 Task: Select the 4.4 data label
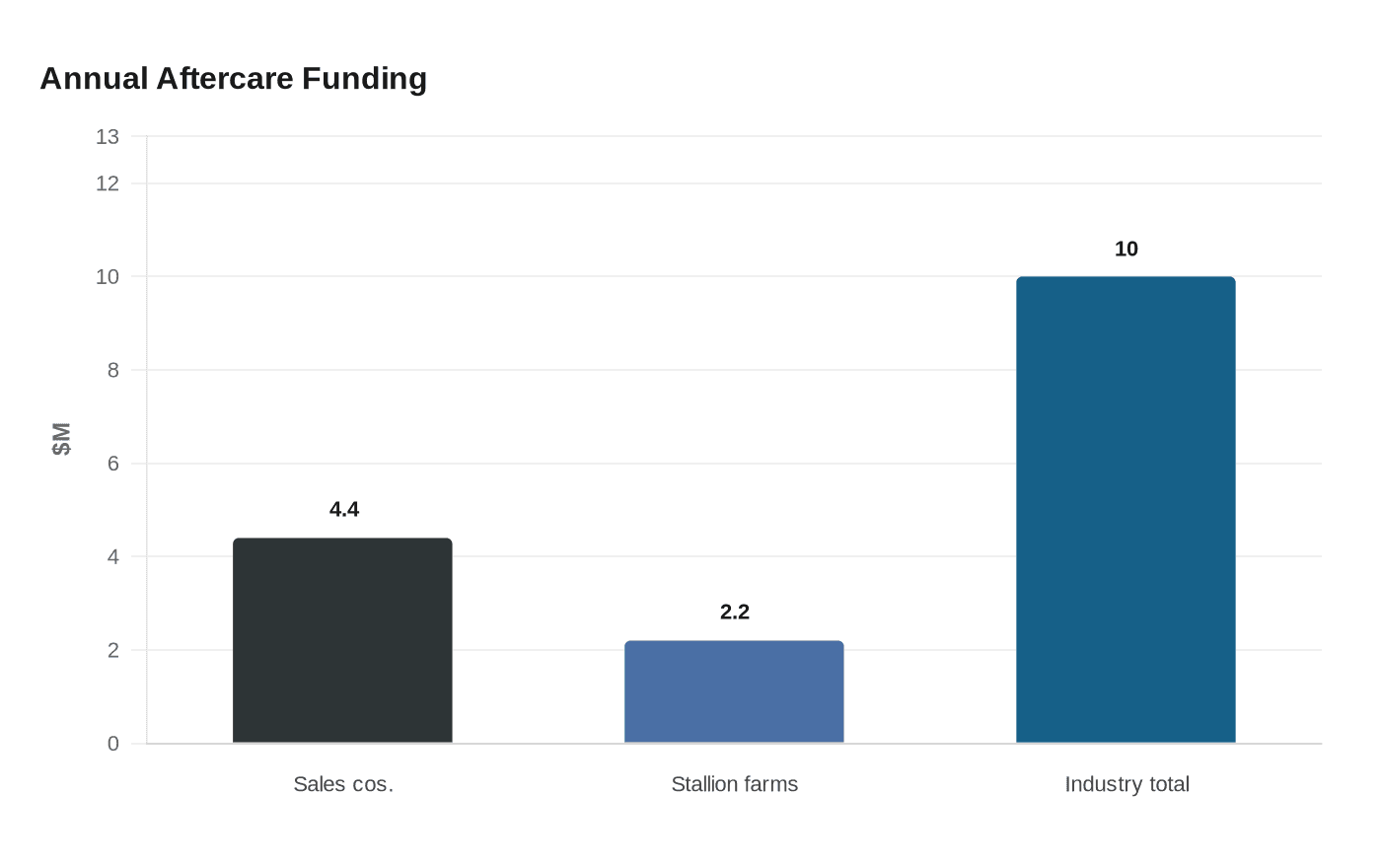pyautogui.click(x=344, y=509)
